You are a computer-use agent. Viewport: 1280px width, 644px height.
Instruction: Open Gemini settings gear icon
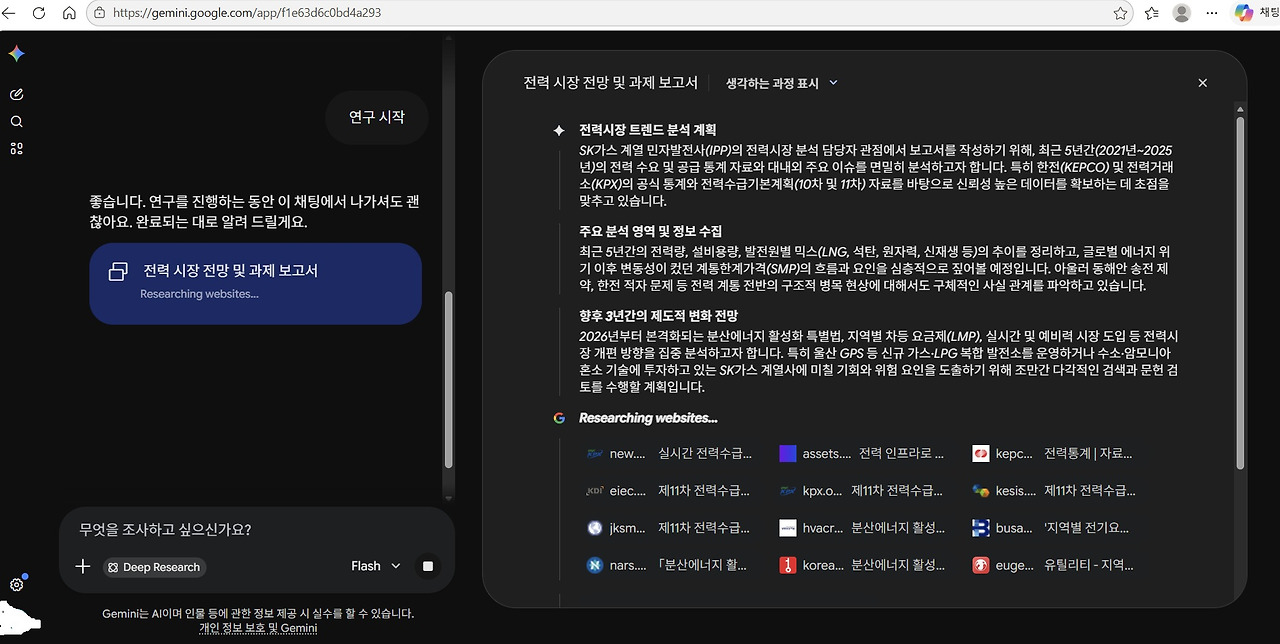(16, 585)
